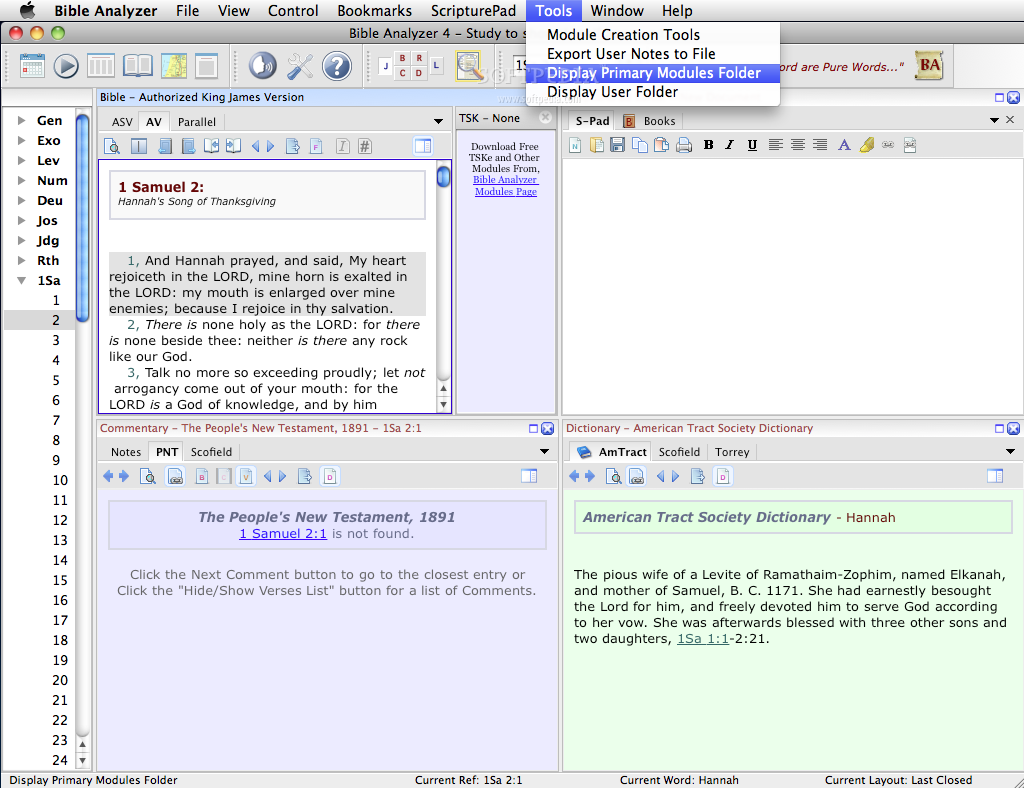1024x788 pixels.
Task: Switch to the Torrey dictionary tab
Action: click(732, 452)
